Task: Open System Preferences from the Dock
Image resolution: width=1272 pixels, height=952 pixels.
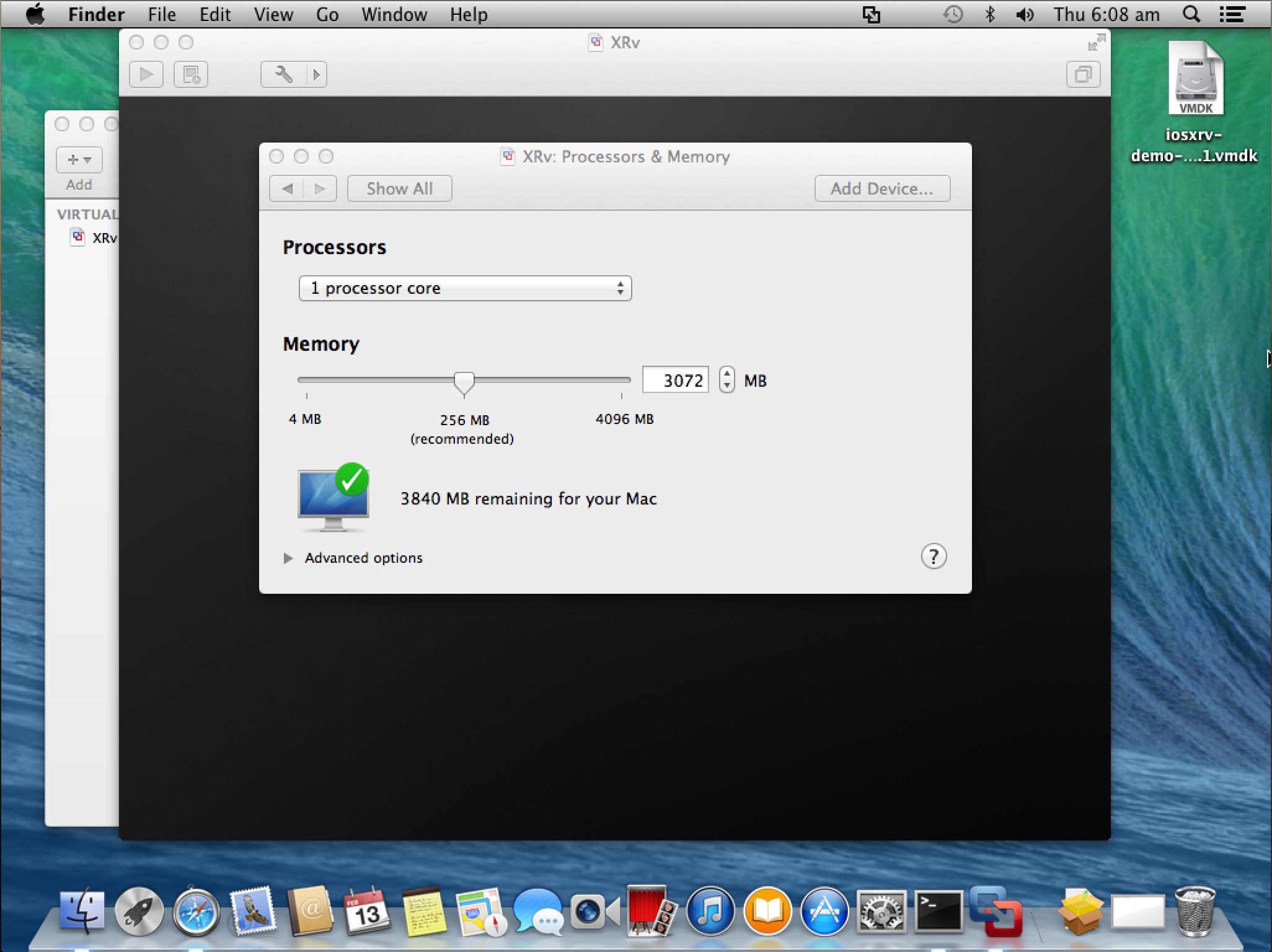Action: tap(881, 911)
